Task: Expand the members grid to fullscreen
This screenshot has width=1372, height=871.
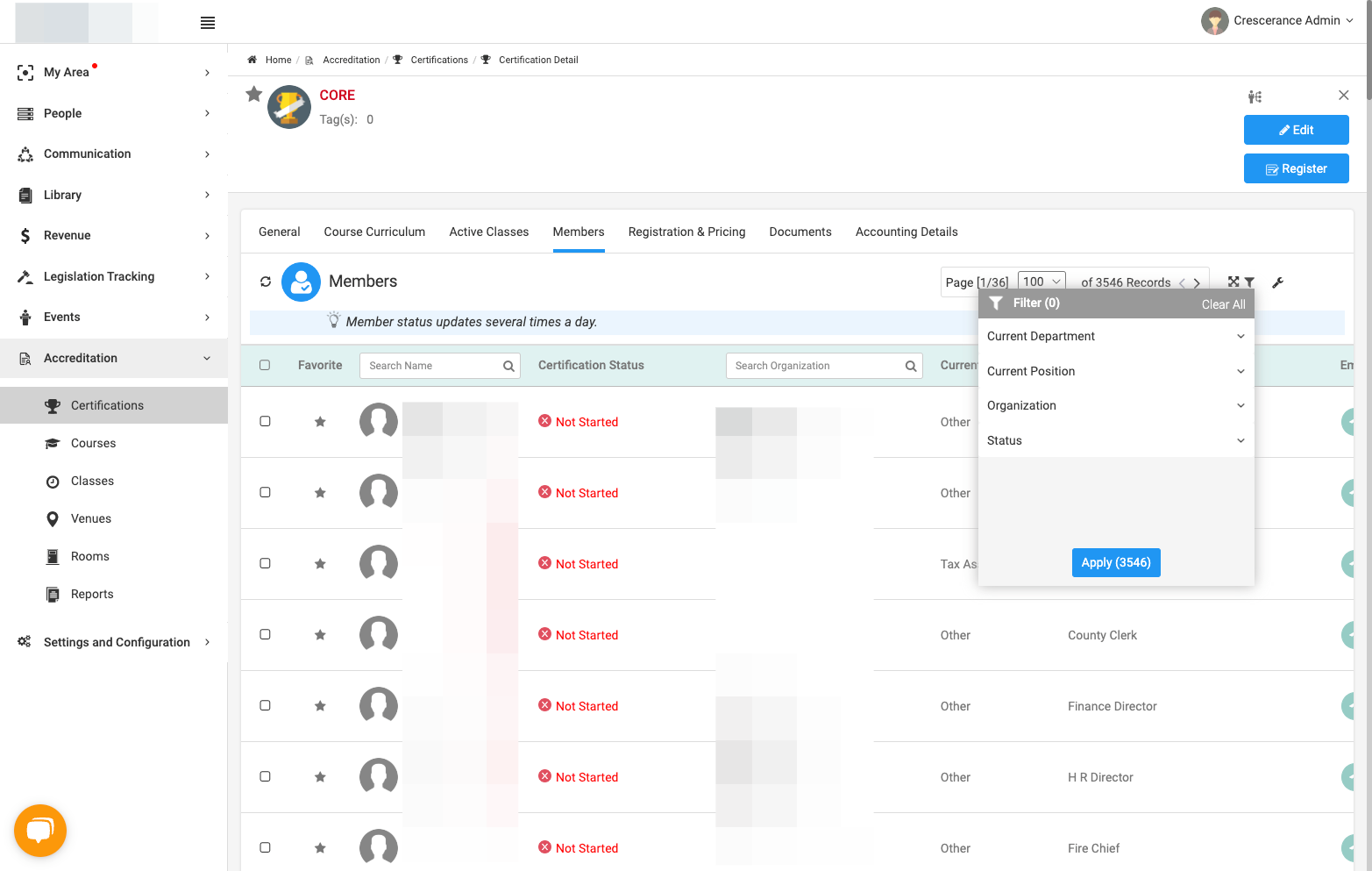Action: 1233,282
